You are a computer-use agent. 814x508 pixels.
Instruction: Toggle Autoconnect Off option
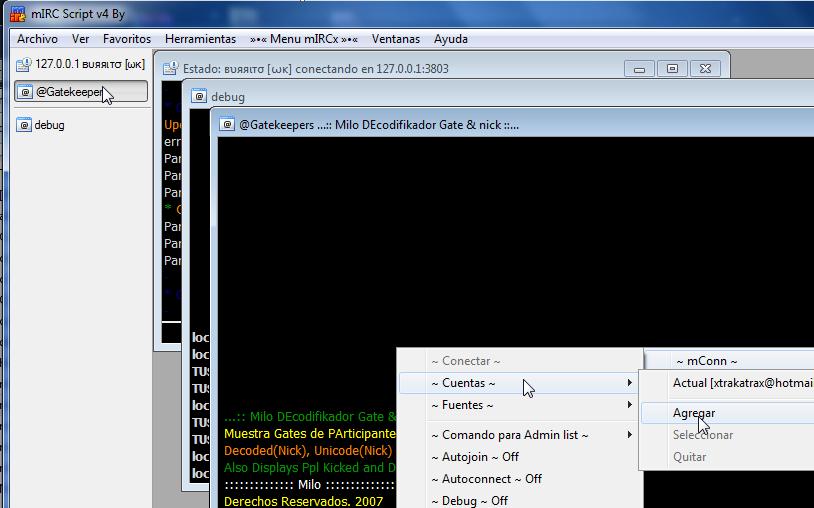coord(519,478)
